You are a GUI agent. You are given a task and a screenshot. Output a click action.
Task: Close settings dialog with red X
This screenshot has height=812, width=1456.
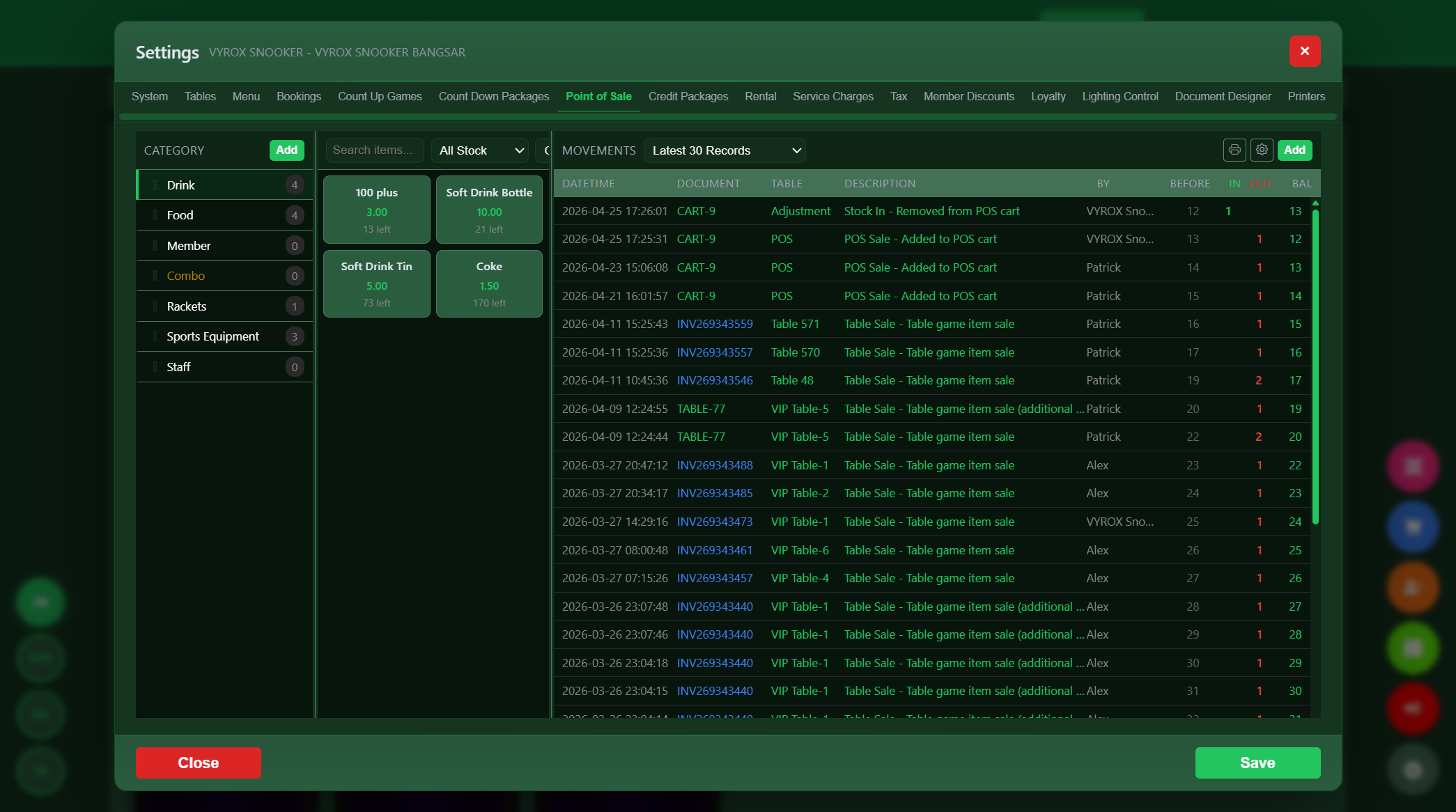coord(1305,51)
